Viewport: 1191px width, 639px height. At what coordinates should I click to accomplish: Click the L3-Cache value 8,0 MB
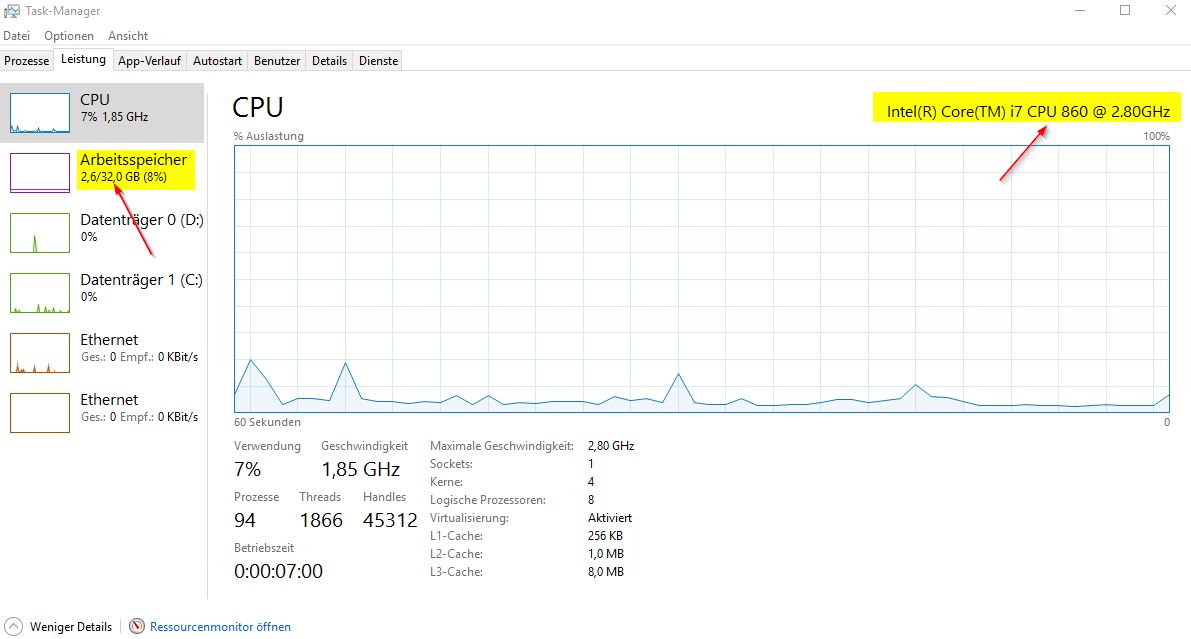pos(605,572)
